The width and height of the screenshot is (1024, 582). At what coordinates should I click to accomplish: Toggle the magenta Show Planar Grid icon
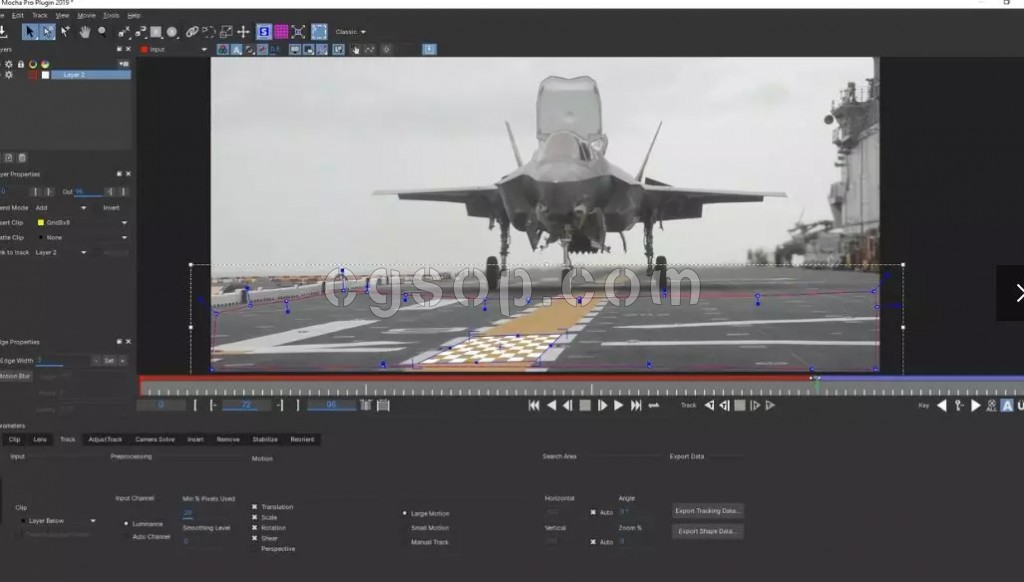(281, 31)
